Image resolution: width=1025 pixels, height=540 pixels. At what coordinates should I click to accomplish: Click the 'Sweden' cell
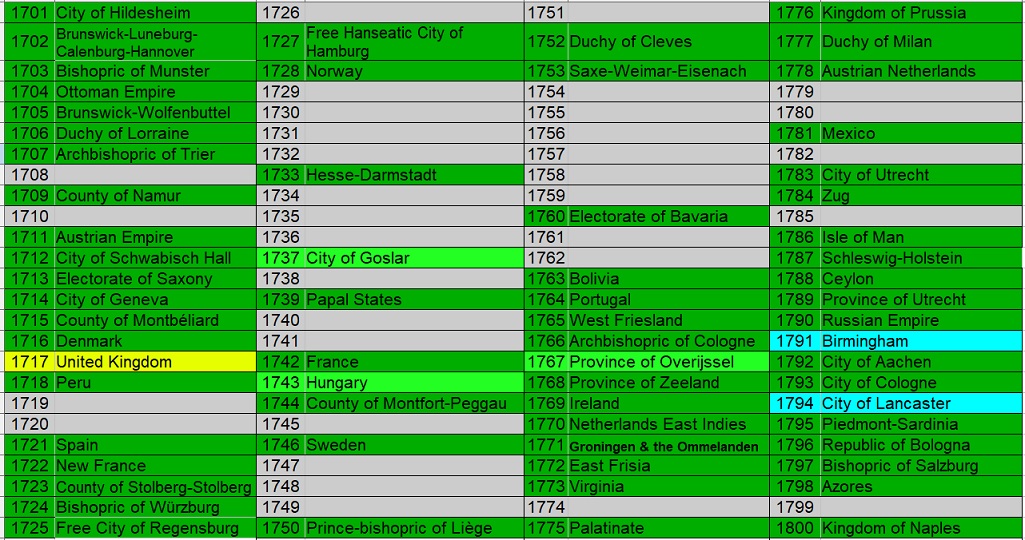tap(414, 445)
